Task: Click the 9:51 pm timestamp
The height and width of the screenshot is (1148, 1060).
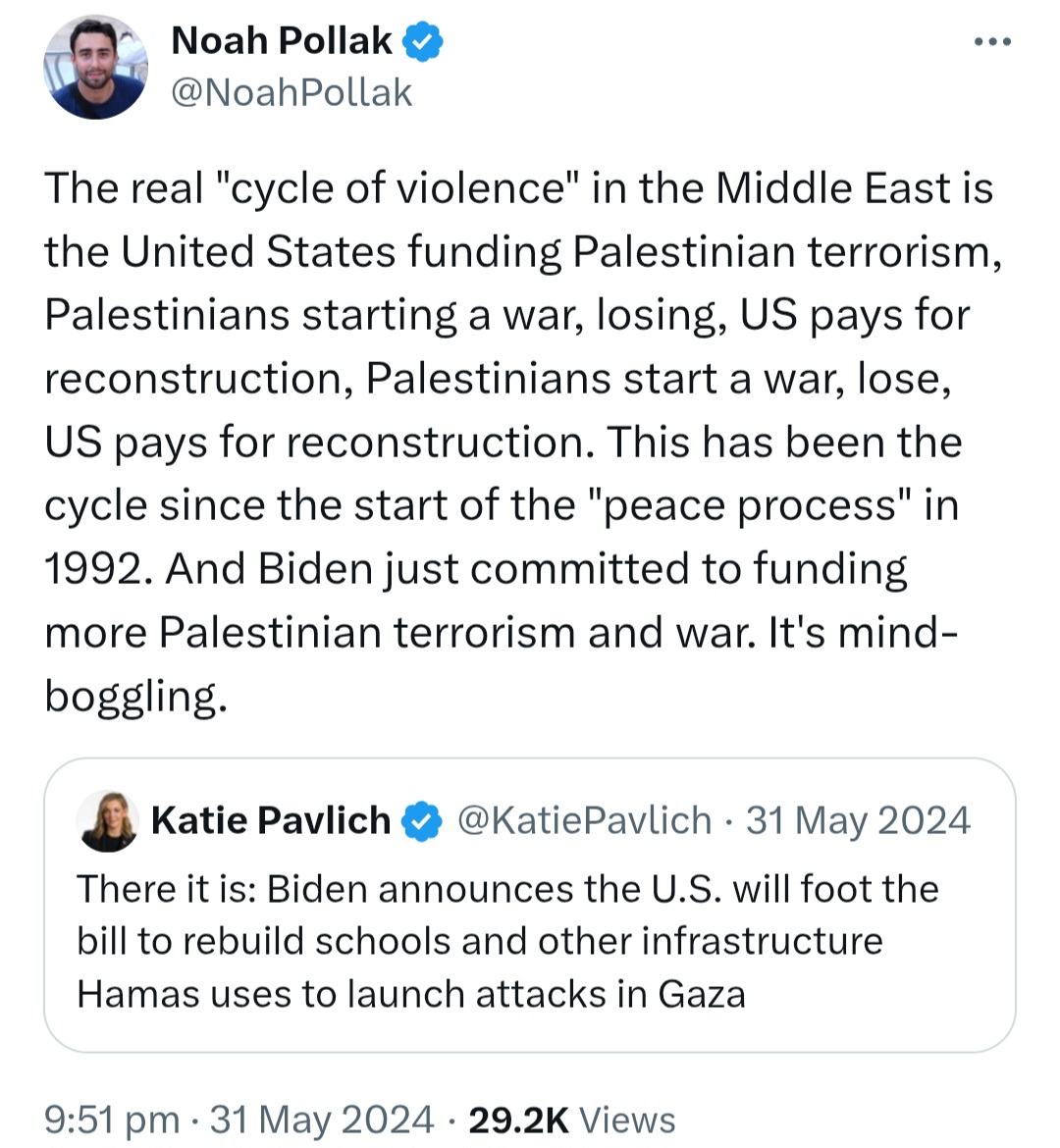Action: click(112, 1120)
